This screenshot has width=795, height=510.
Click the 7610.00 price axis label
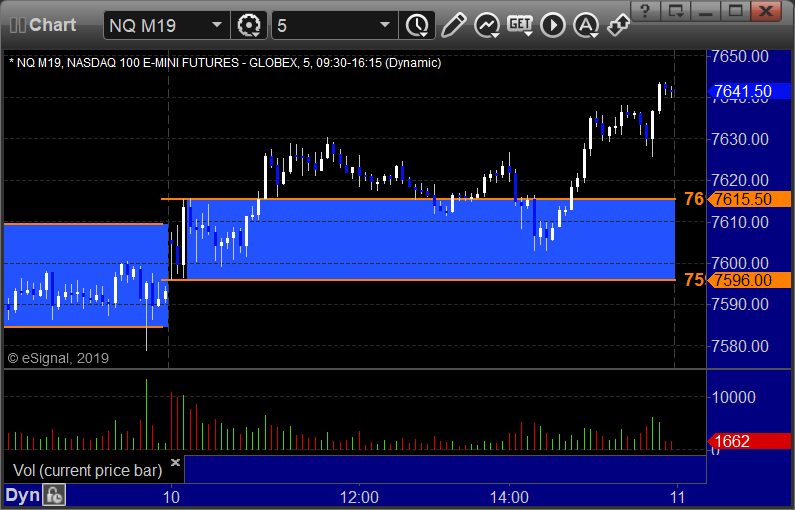click(x=740, y=222)
